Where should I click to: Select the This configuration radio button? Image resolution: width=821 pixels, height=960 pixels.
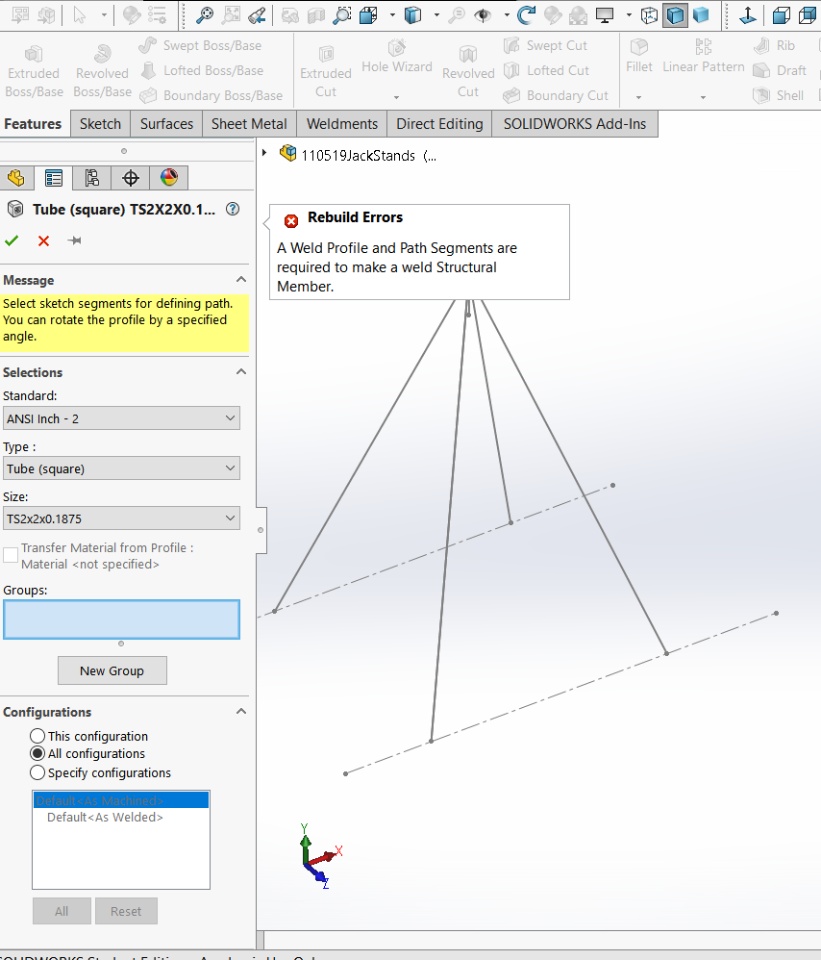click(x=37, y=736)
